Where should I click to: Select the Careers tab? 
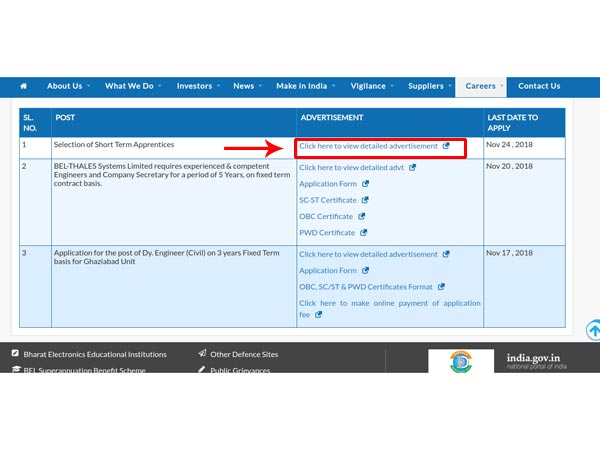coord(480,86)
